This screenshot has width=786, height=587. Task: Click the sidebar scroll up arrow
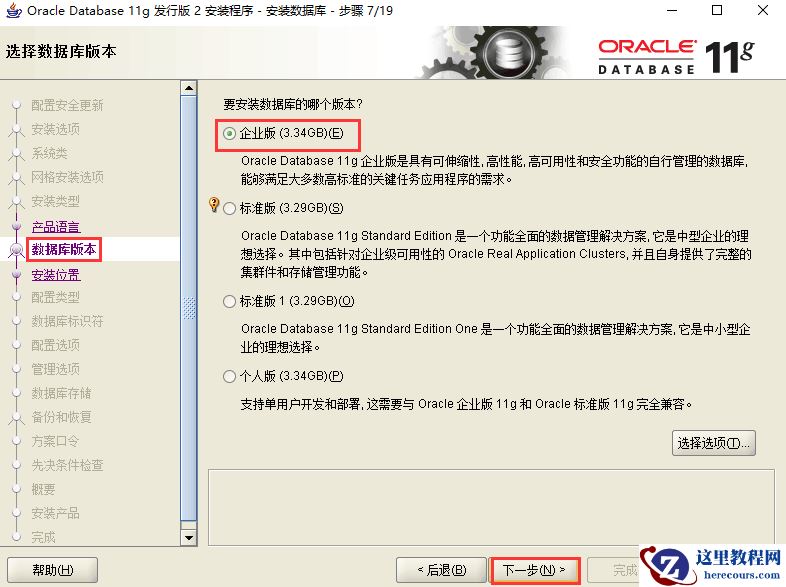(188, 88)
